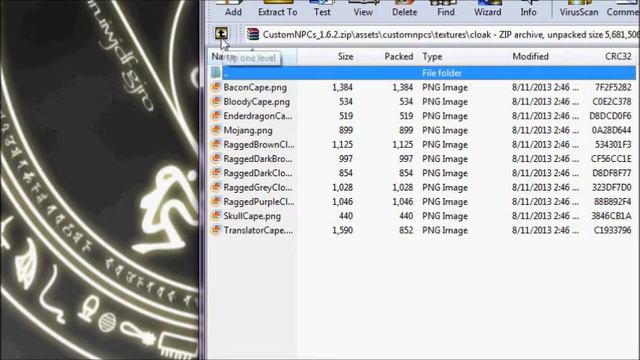Click CRC32 value 0A28D644
Viewport: 640px width, 360px height.
tap(611, 130)
